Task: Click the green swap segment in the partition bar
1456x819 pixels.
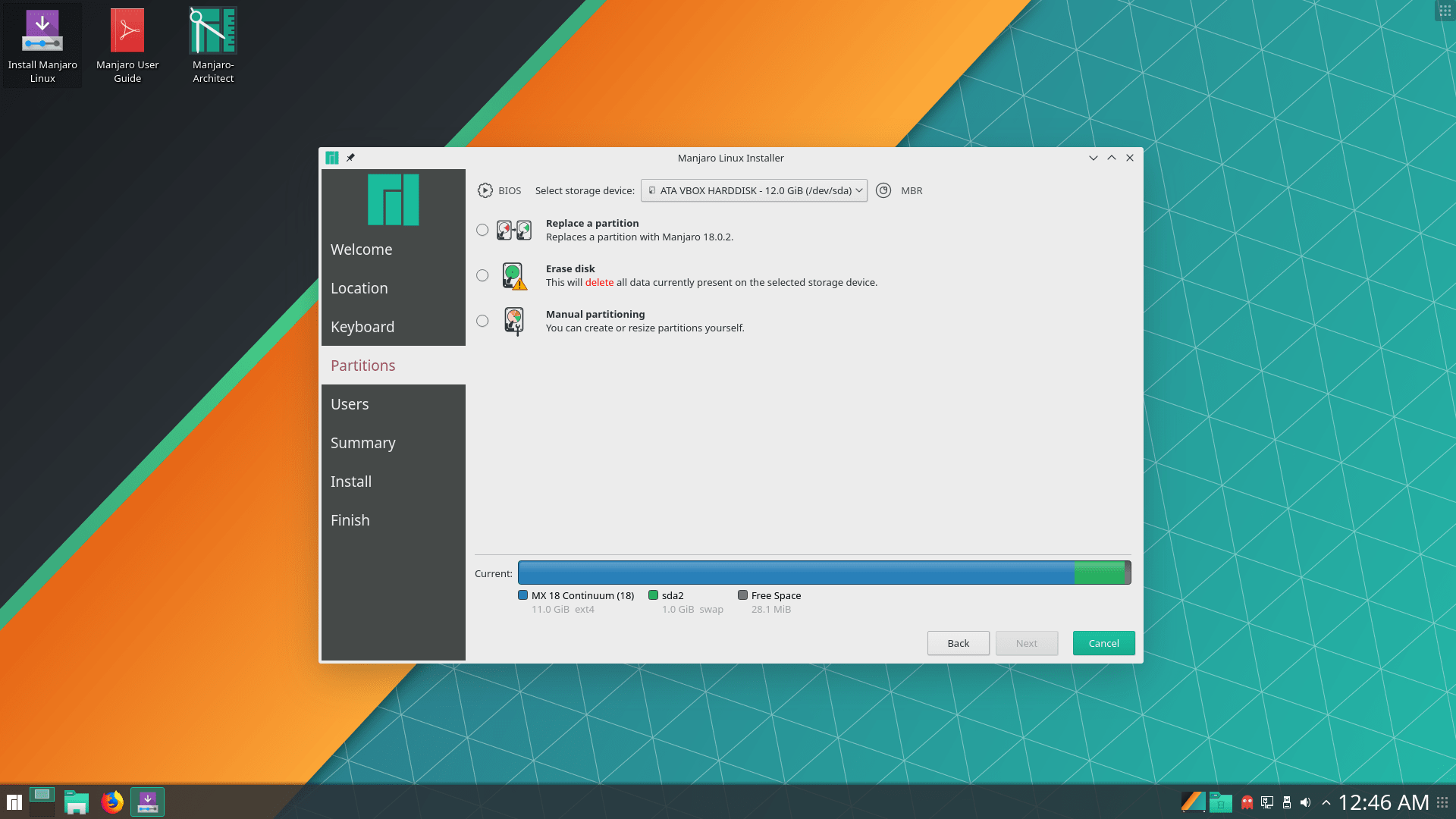Action: [x=1100, y=573]
